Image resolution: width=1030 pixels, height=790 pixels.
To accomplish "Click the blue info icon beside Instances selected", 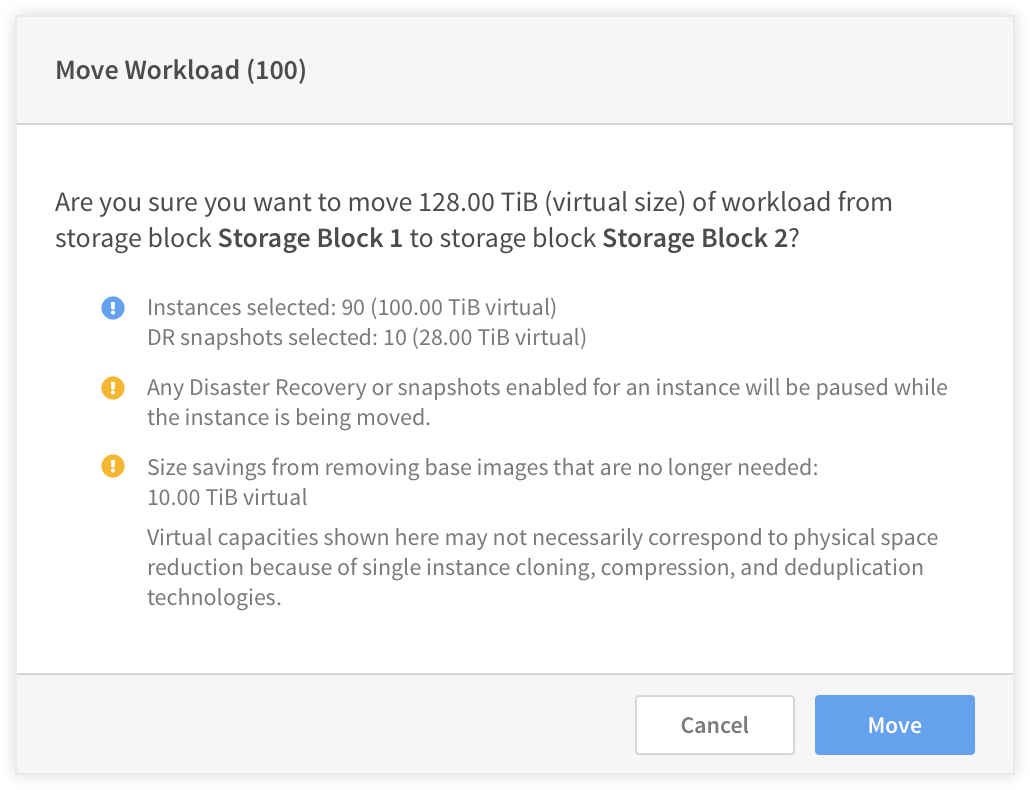I will coord(113,307).
